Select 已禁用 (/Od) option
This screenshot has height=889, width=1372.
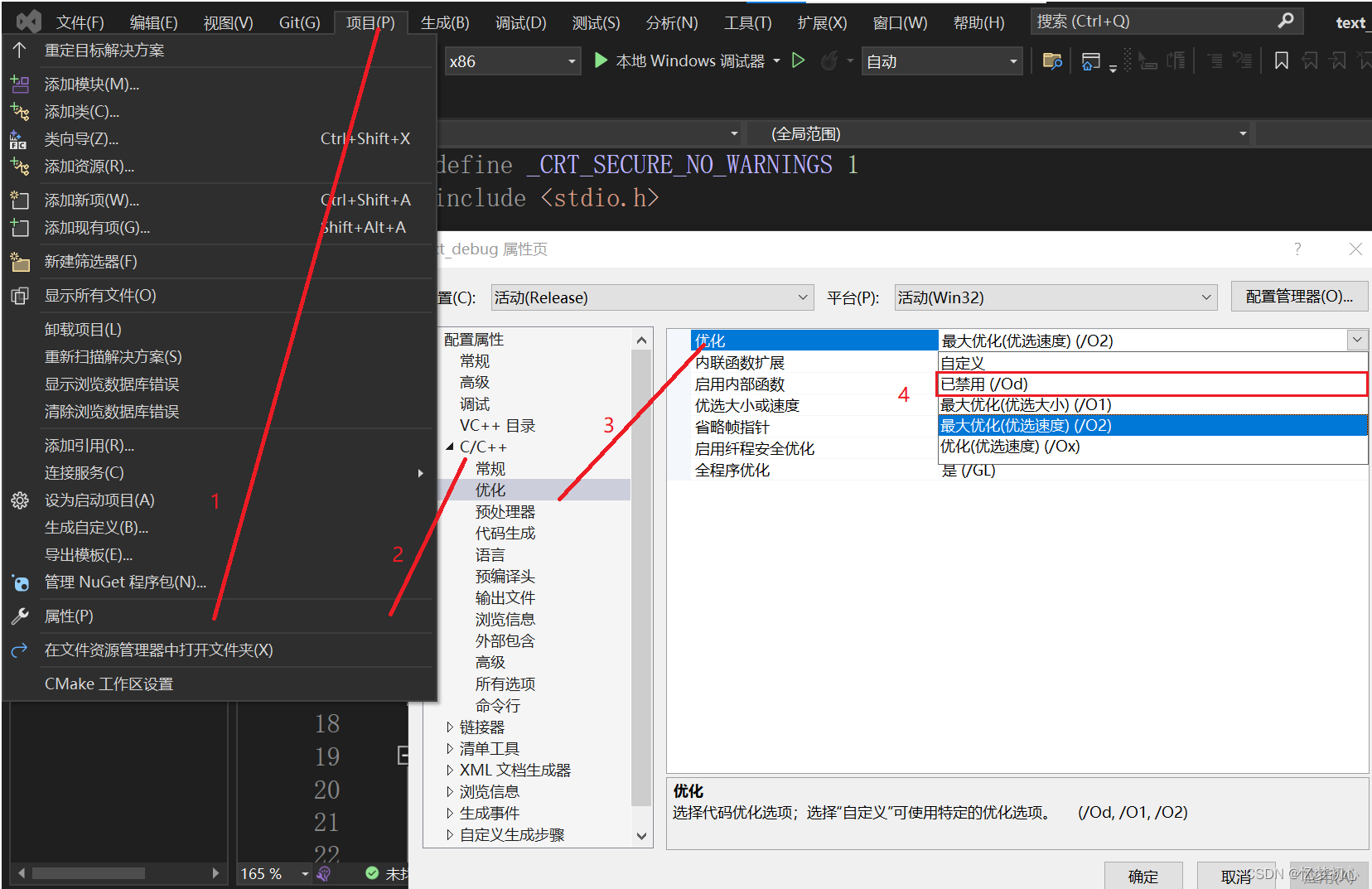coord(1152,384)
